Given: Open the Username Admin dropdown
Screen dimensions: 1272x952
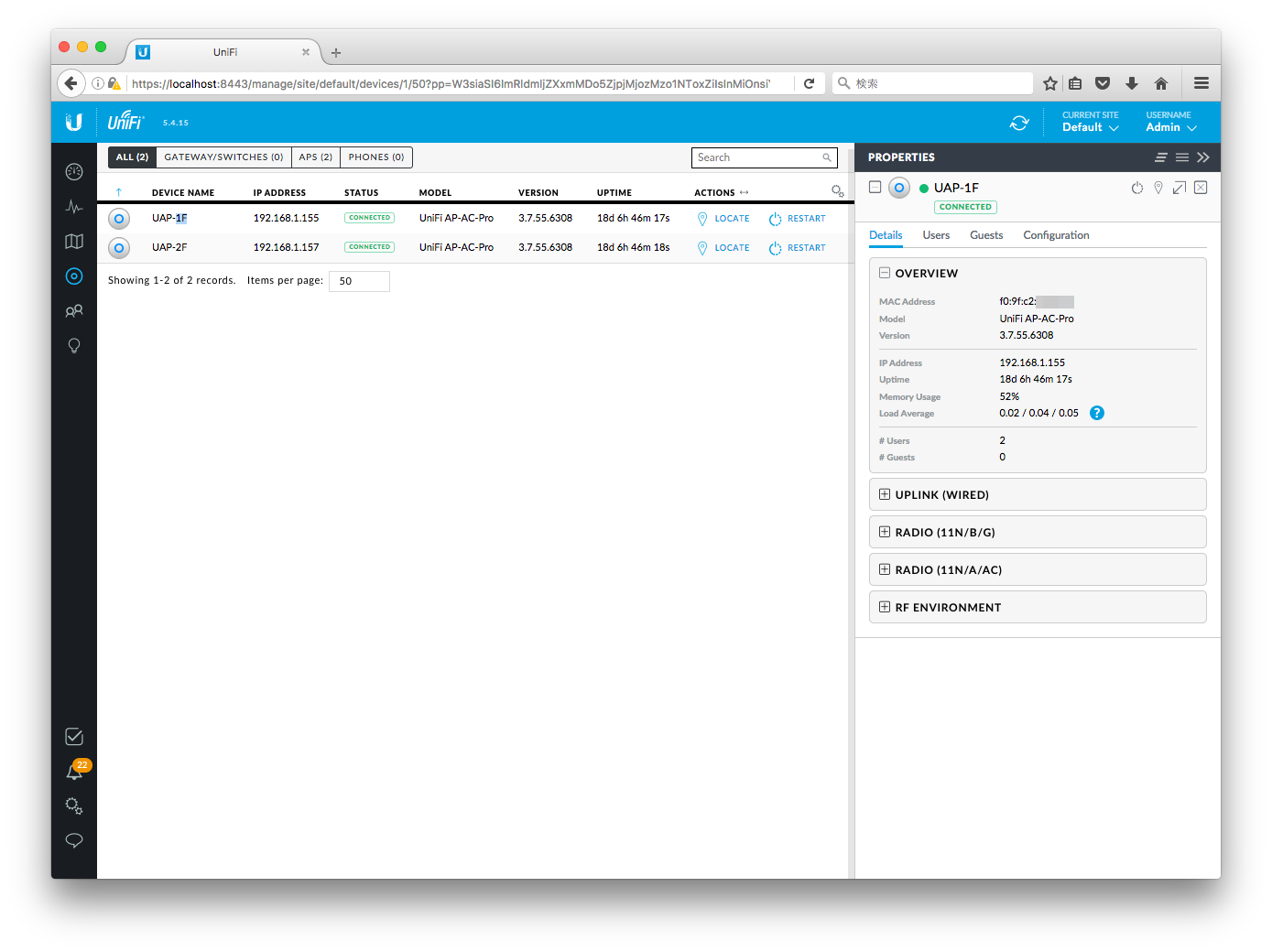Looking at the screenshot, I should pyautogui.click(x=1171, y=122).
